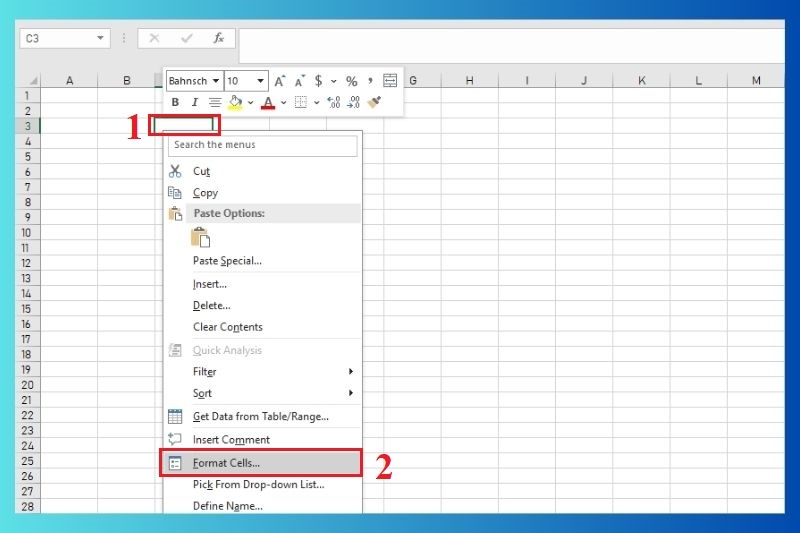
Task: Expand the Filter submenu
Action: click(263, 372)
